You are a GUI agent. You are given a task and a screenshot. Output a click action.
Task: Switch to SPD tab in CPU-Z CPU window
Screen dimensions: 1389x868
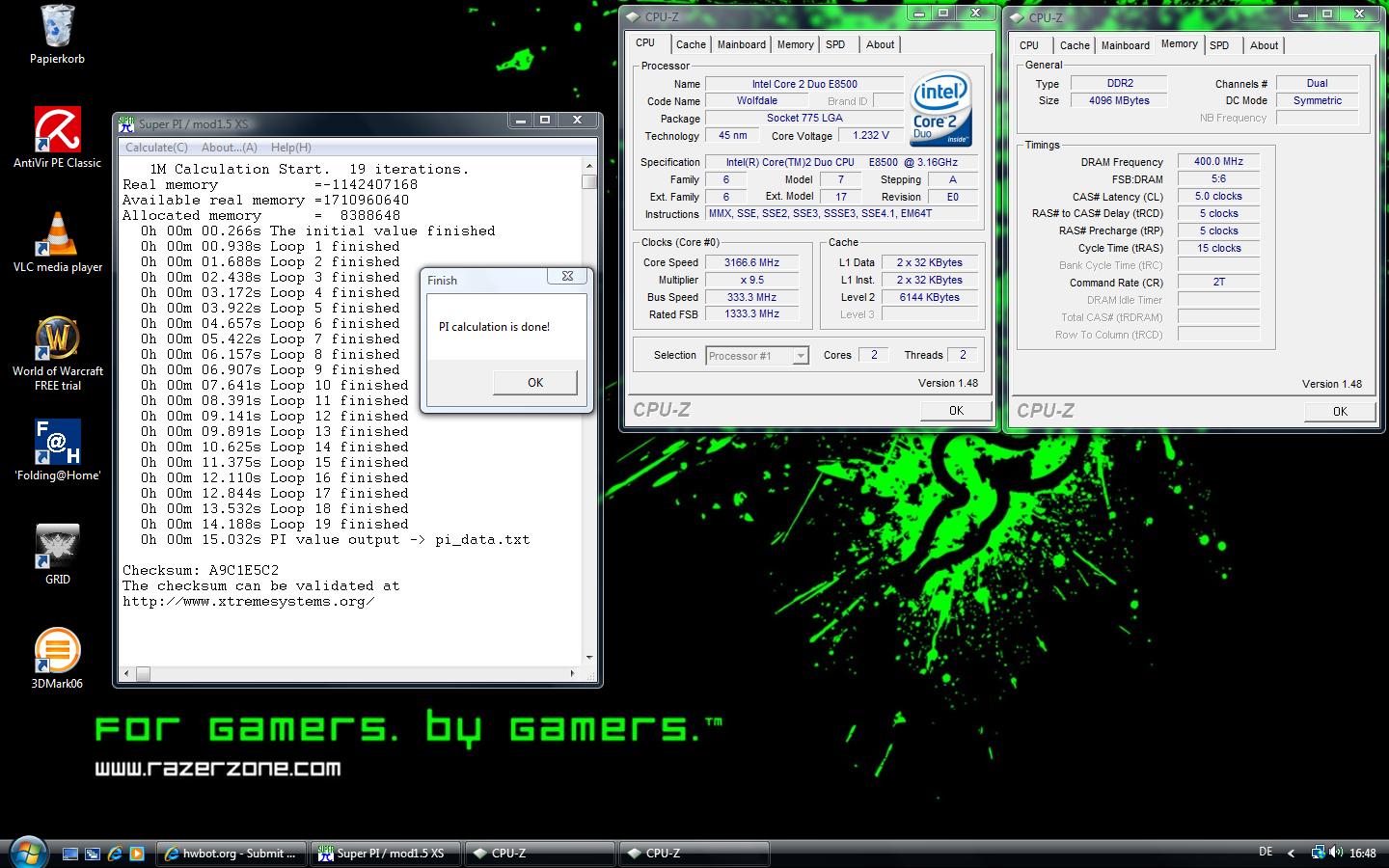[835, 44]
